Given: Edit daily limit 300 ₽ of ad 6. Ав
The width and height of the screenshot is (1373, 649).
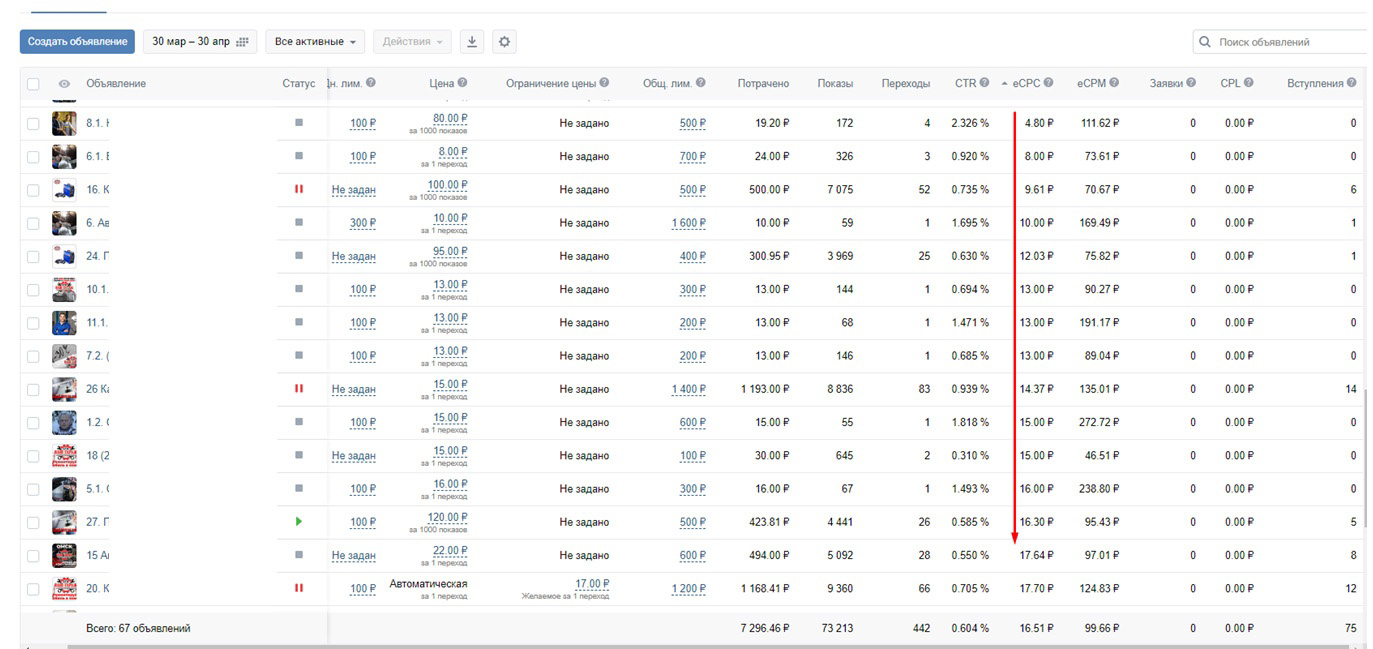Looking at the screenshot, I should point(363,223).
